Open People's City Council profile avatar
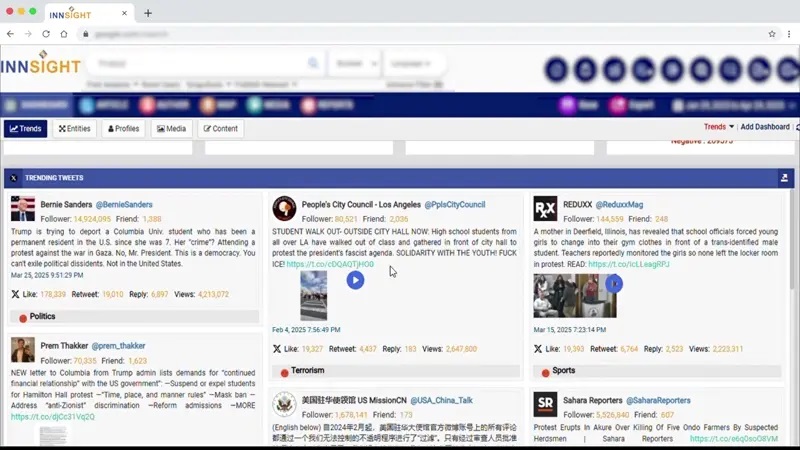This screenshot has width=800, height=450. click(x=284, y=209)
